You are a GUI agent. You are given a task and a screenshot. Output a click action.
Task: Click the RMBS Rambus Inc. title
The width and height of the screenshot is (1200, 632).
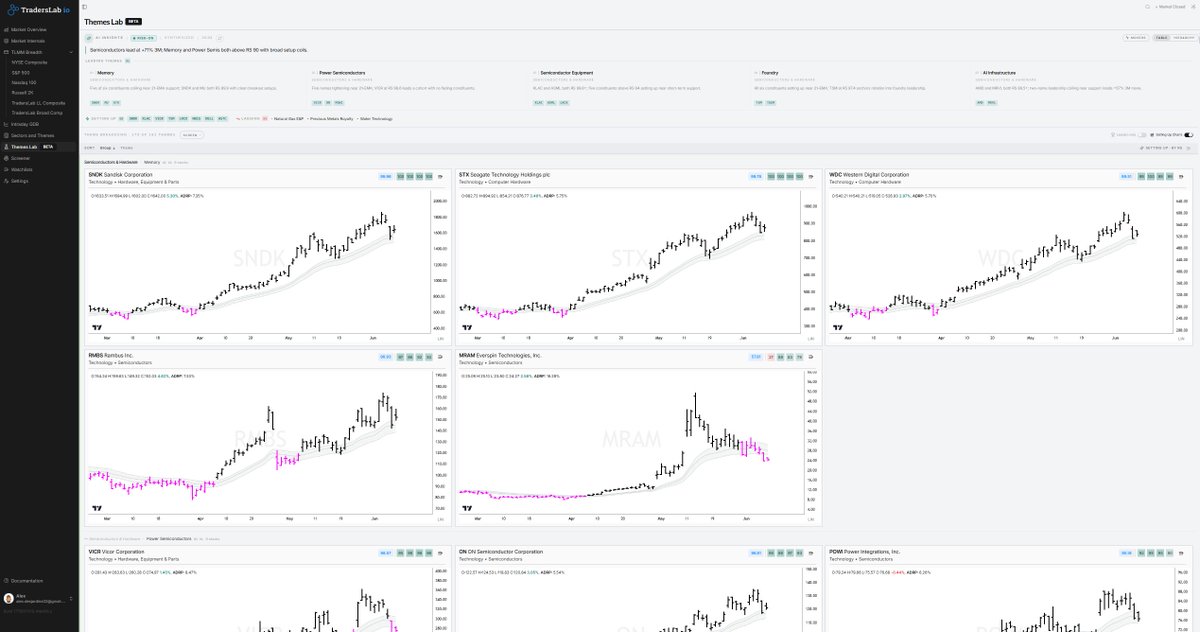111,355
